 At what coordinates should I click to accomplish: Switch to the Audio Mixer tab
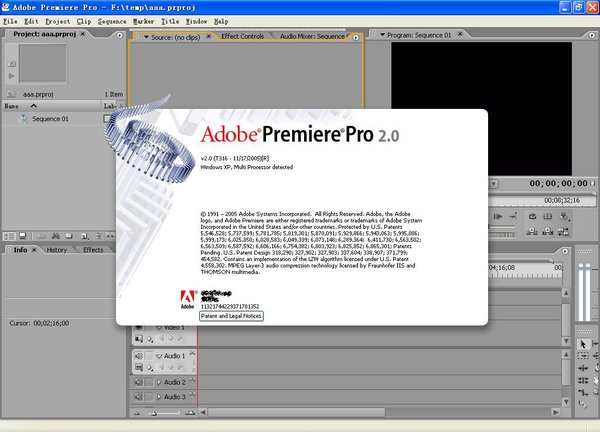[312, 36]
